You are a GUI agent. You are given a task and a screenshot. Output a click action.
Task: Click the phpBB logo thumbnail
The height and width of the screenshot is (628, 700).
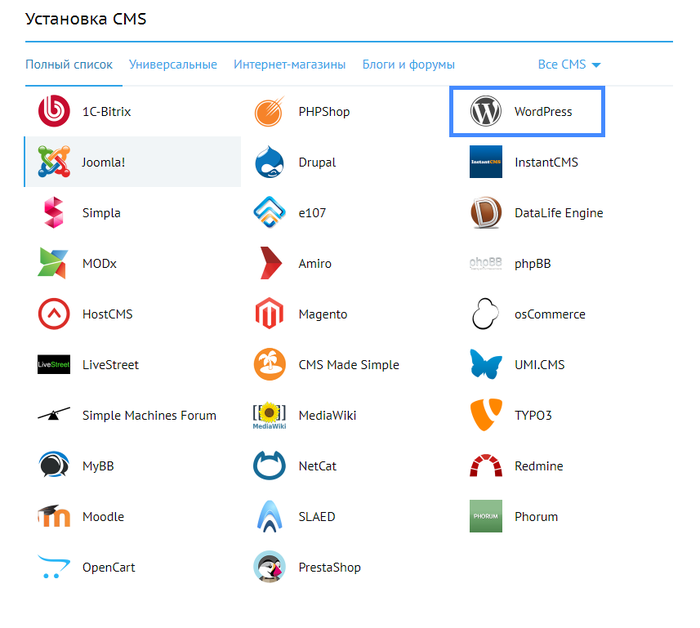(486, 264)
